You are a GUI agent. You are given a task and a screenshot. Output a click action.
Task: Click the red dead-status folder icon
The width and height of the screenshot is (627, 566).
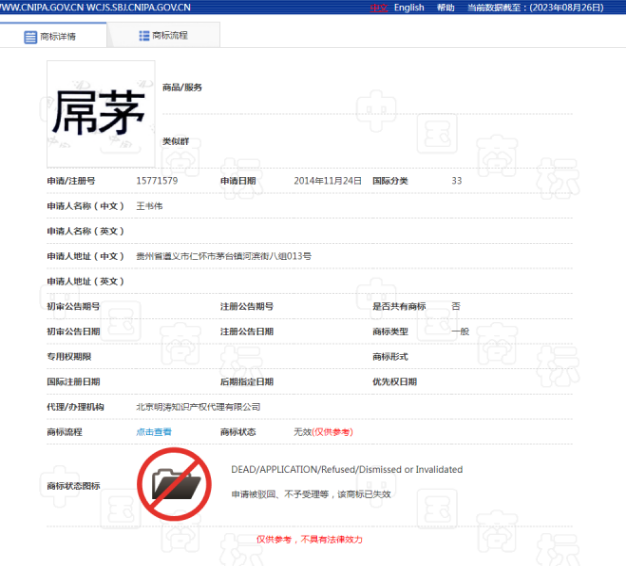tap(173, 483)
